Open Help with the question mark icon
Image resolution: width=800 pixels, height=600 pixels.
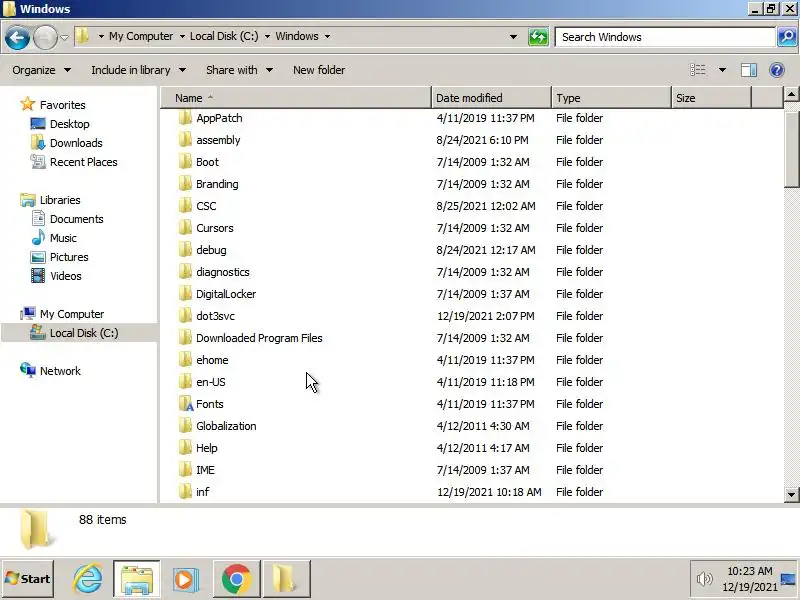pos(777,70)
